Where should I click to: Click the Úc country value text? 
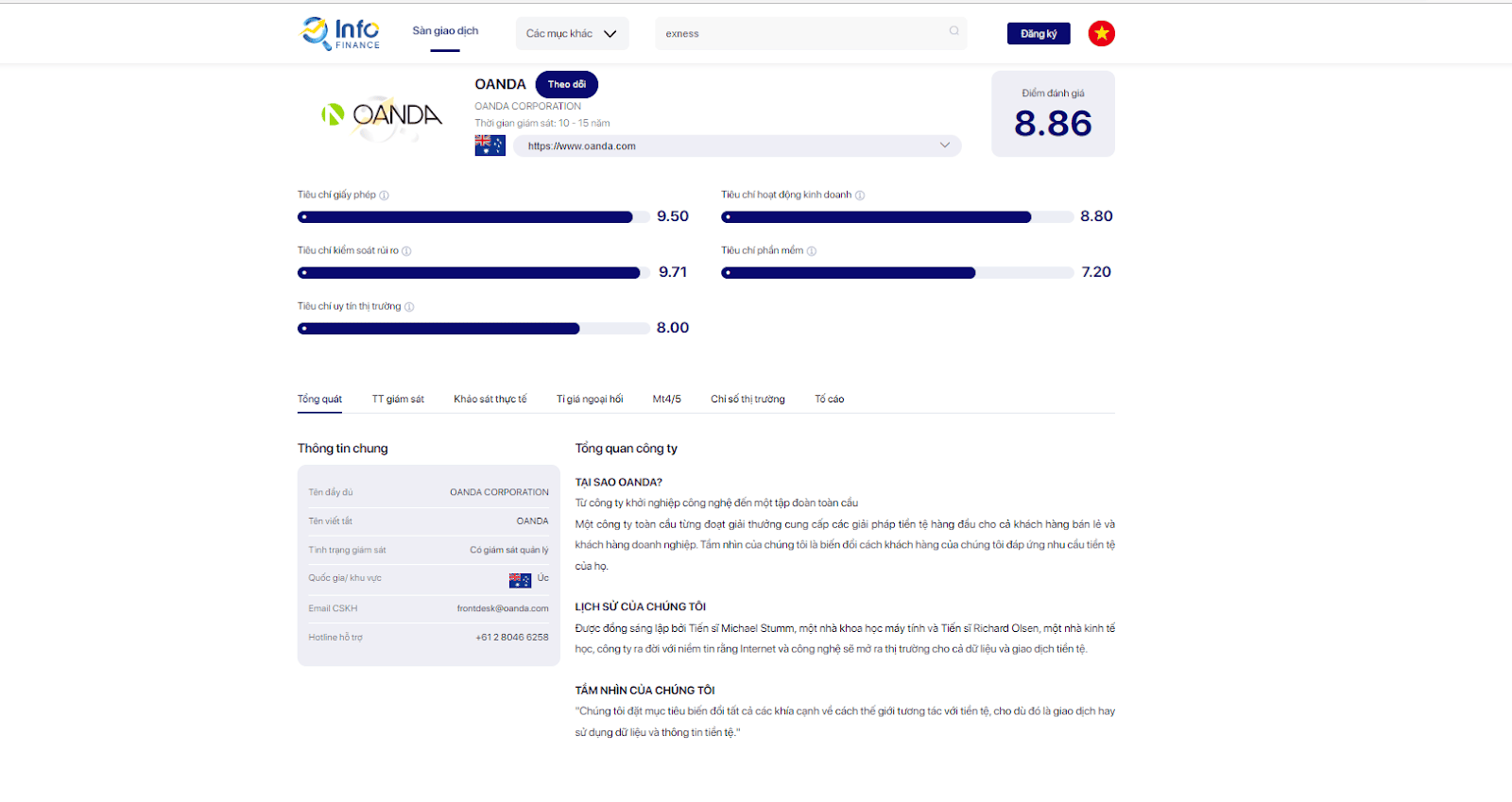tap(542, 578)
